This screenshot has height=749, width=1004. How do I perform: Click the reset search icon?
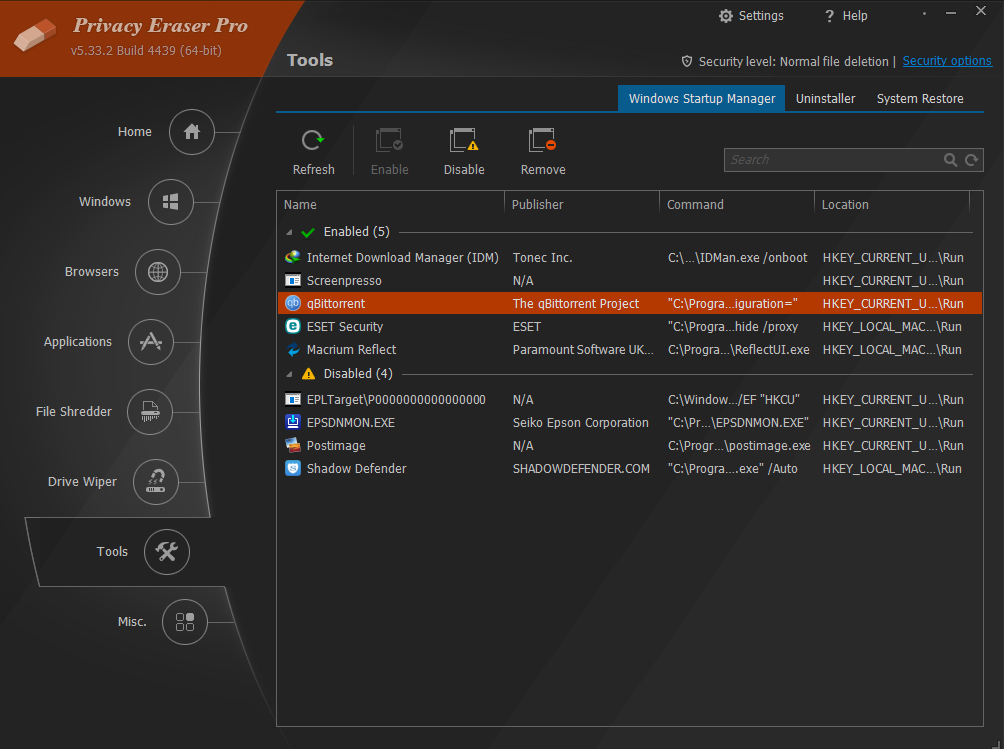click(971, 160)
